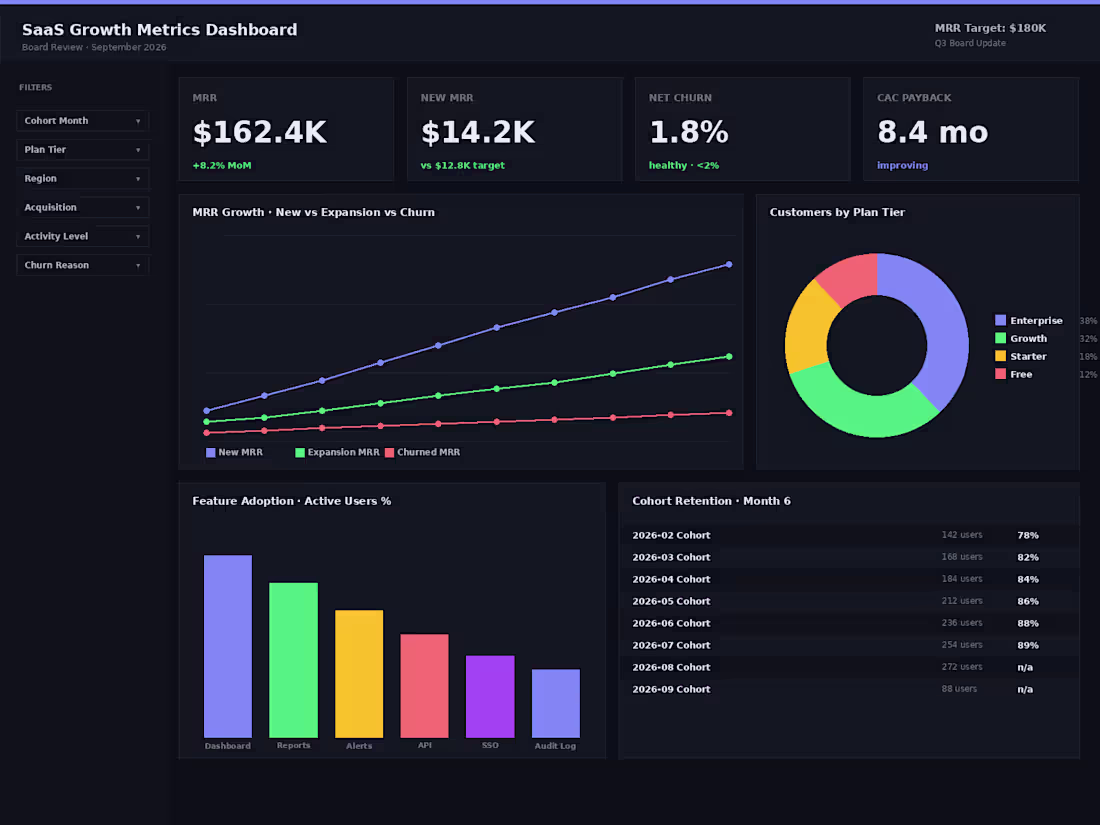Image resolution: width=1100 pixels, height=825 pixels.
Task: Select the 2026-09 Cohort row
Action: pyautogui.click(x=849, y=689)
